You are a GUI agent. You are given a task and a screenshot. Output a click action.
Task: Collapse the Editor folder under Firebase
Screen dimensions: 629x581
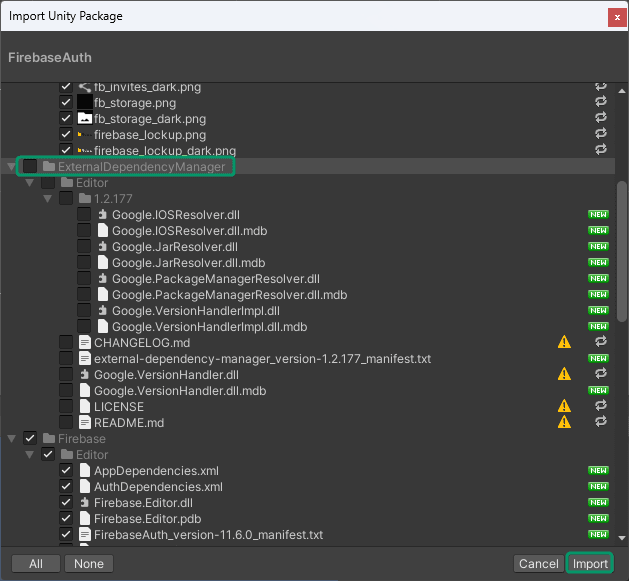30,455
